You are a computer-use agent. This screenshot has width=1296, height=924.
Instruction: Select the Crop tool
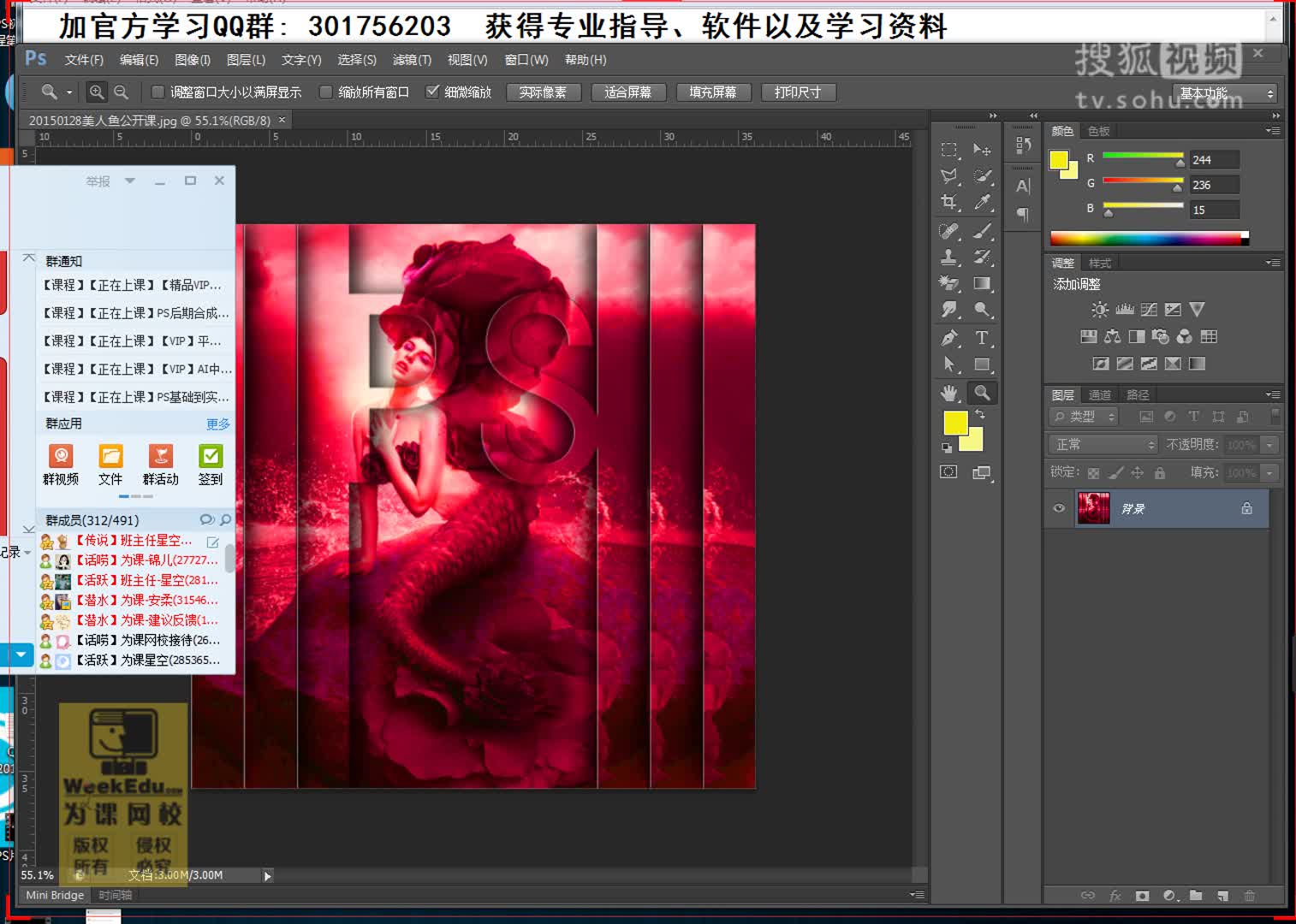pos(948,202)
